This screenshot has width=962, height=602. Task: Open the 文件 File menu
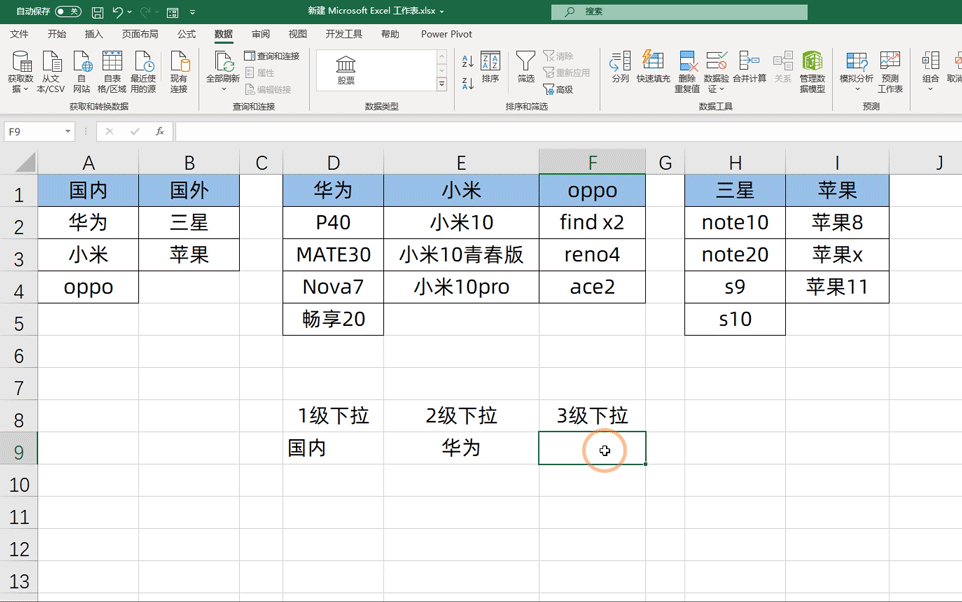pos(19,34)
